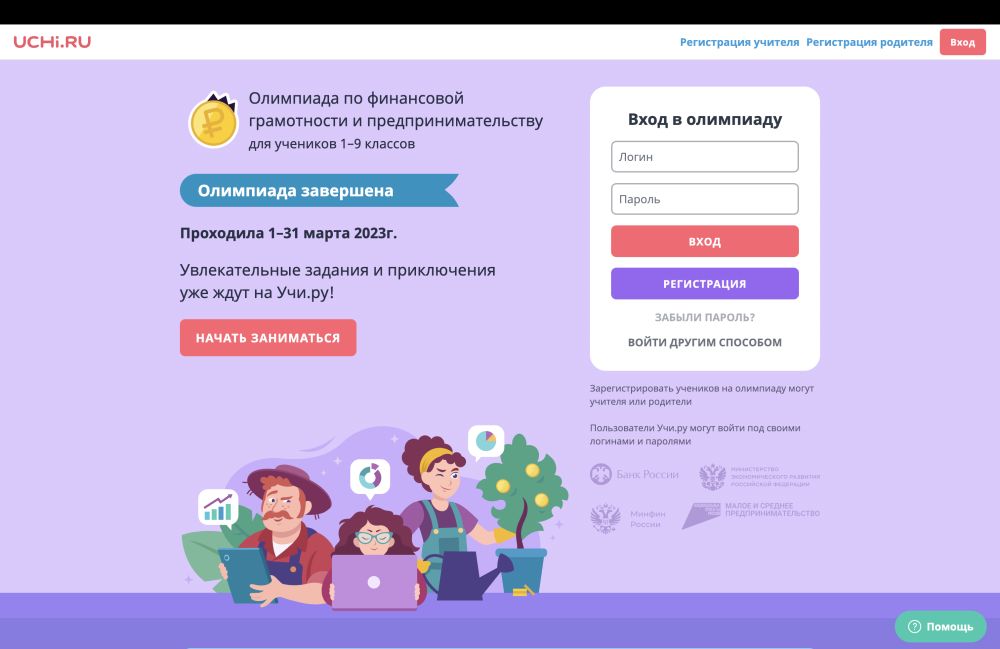
Task: Click the UCHi.RU logo
Action: coord(52,42)
